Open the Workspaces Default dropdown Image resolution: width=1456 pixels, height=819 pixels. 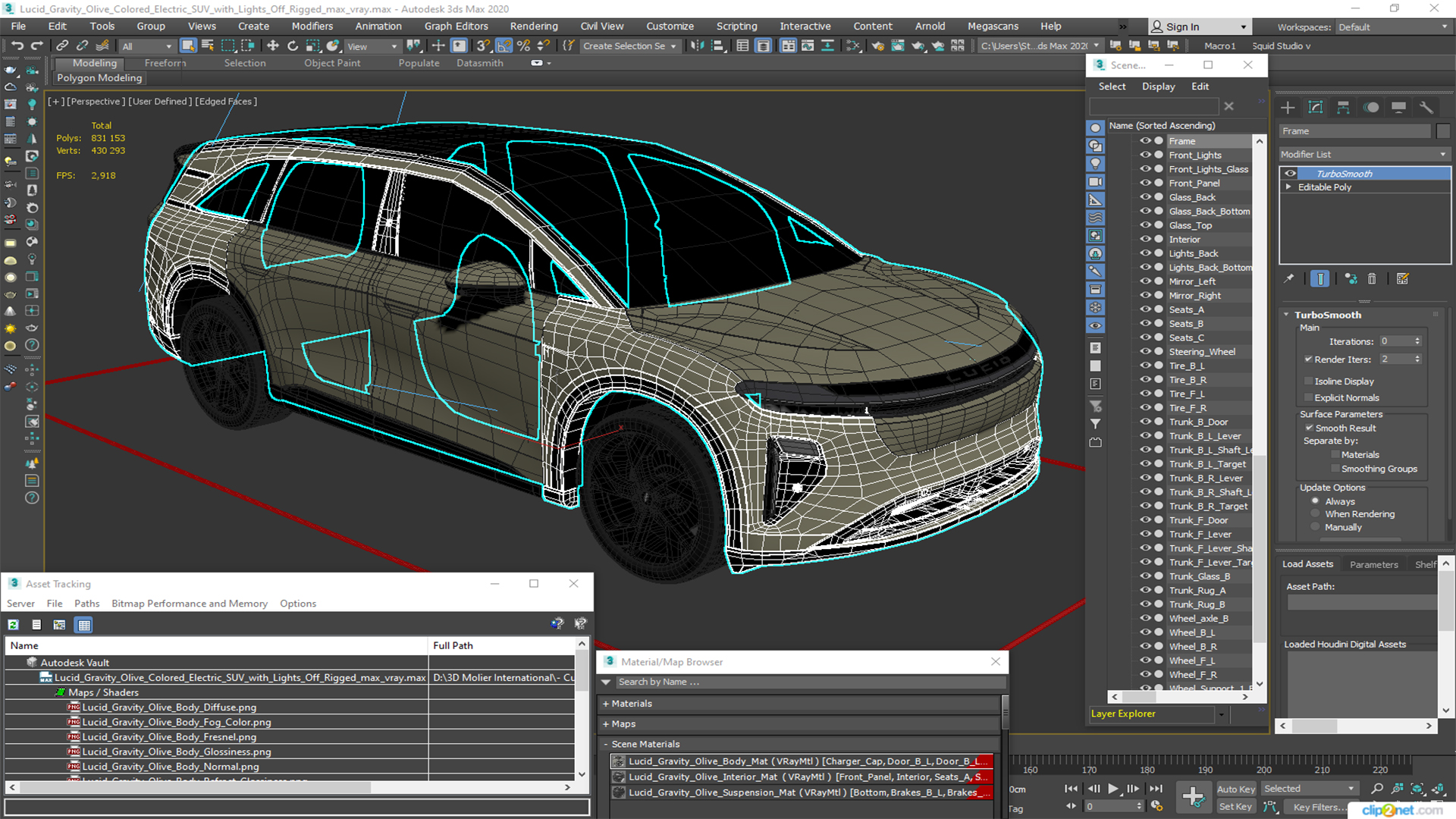(x=1392, y=27)
